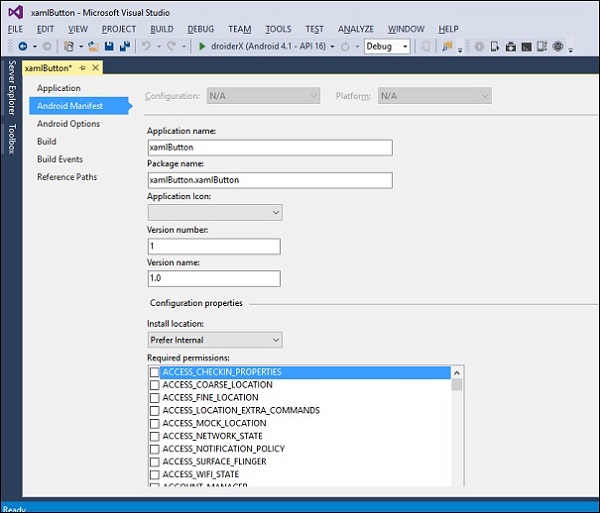Open the EDIT menu
Image resolution: width=600 pixels, height=513 pixels.
click(x=46, y=29)
